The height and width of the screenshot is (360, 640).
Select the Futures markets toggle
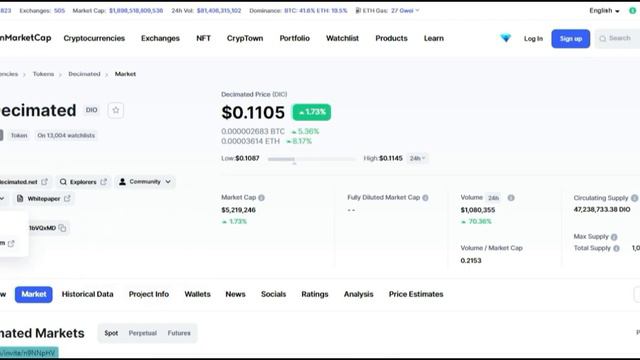point(179,333)
